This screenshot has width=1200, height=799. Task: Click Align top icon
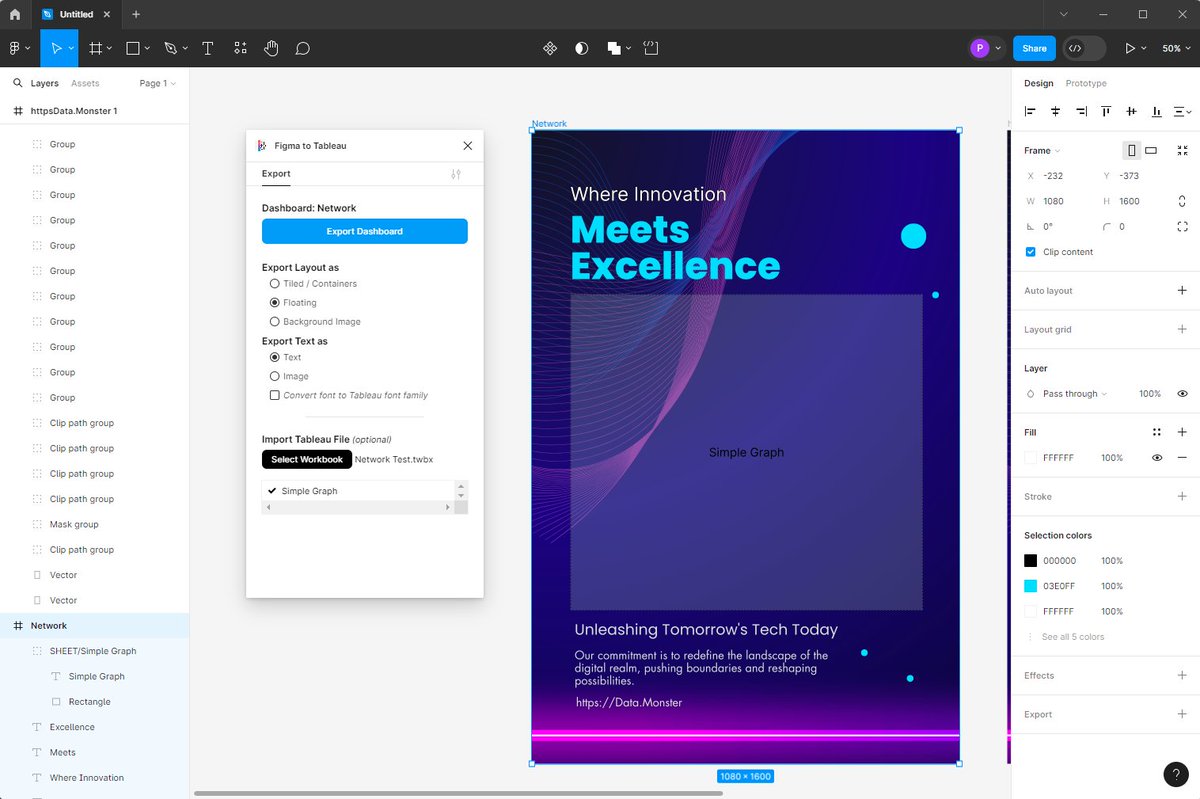click(1106, 112)
